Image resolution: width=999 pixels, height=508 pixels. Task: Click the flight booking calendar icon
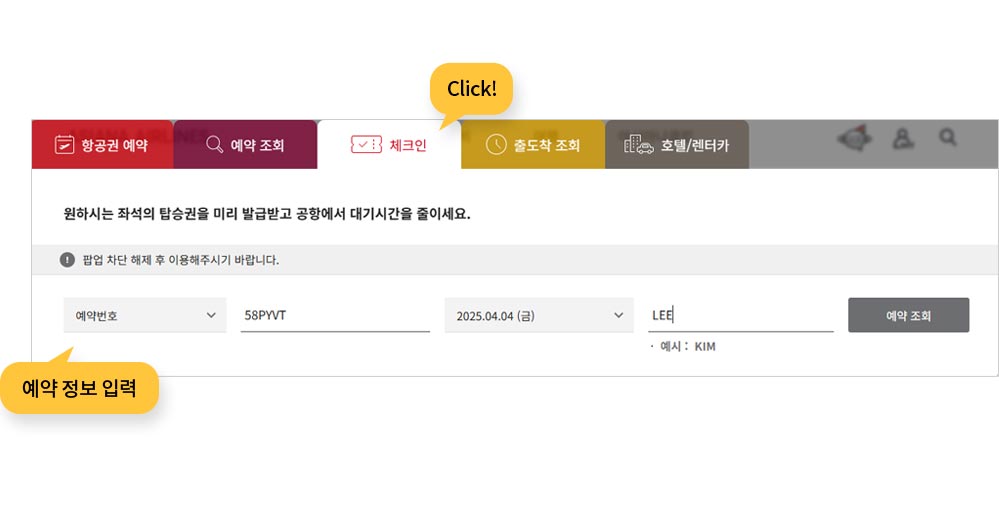coord(64,145)
